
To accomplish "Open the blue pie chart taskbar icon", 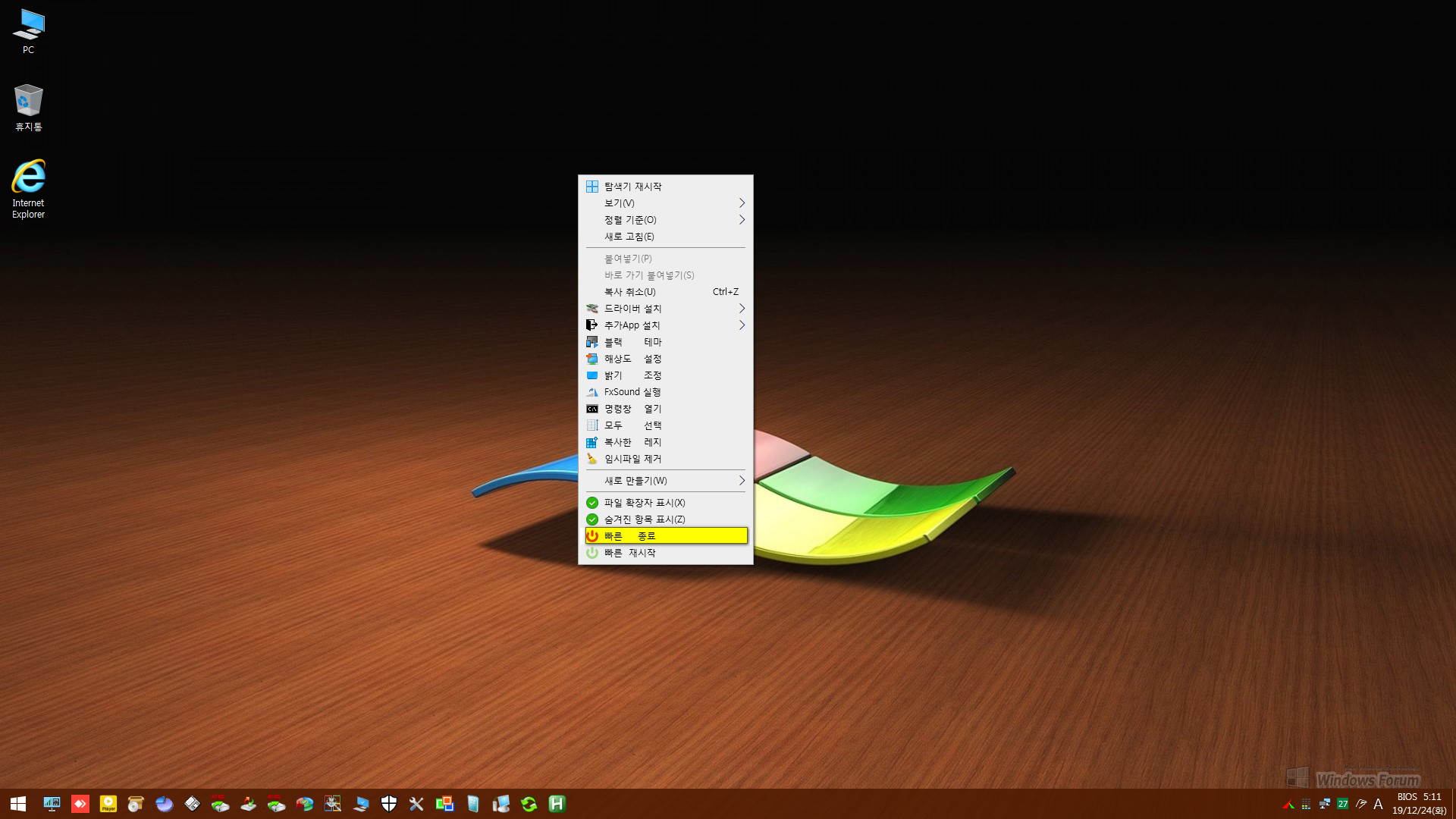I will coord(164,804).
